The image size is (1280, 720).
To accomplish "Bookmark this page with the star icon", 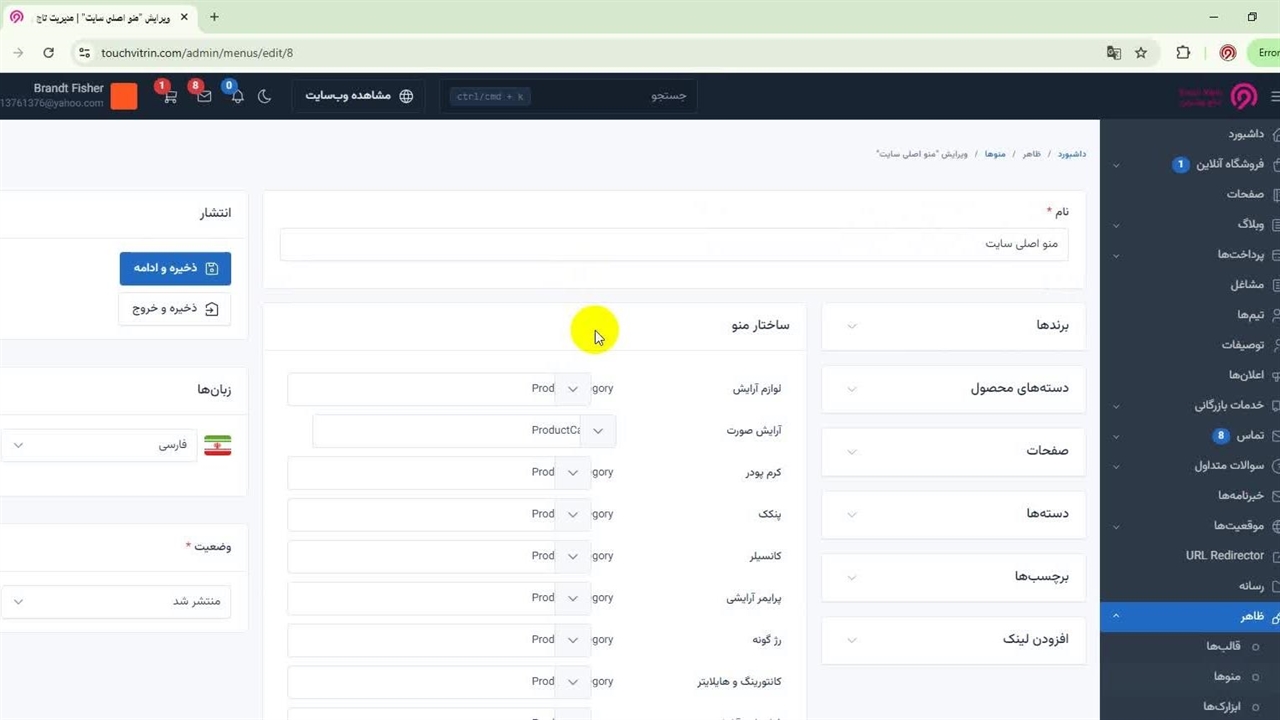I will (x=1141, y=53).
